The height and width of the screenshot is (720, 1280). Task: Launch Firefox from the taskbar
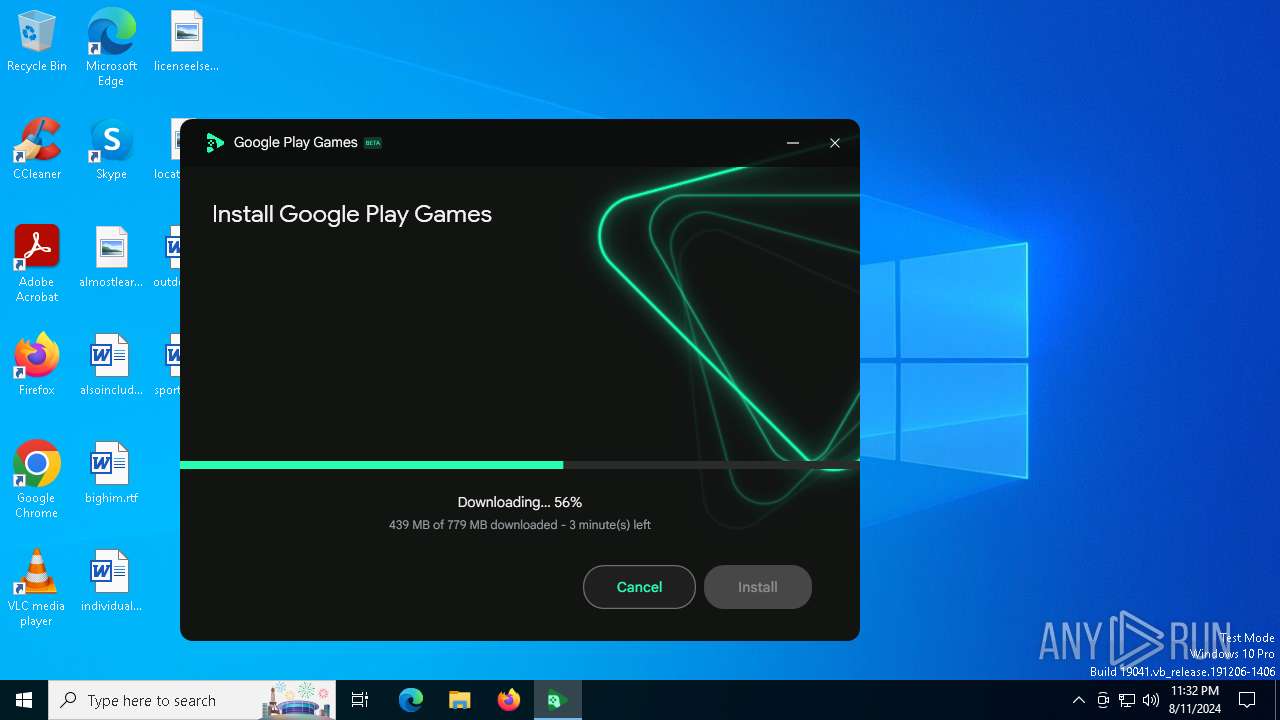(x=509, y=700)
